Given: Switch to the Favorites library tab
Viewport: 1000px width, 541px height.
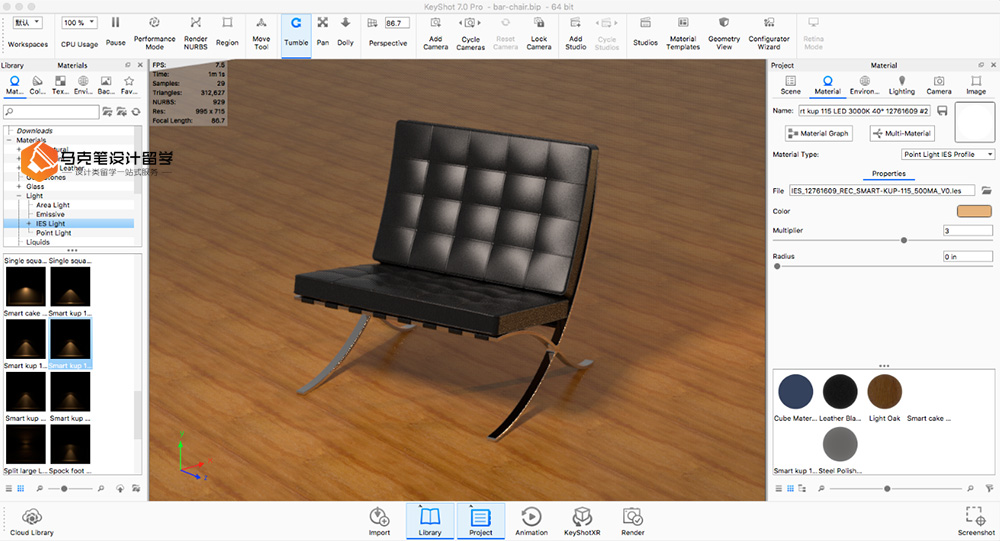Looking at the screenshot, I should tap(129, 84).
